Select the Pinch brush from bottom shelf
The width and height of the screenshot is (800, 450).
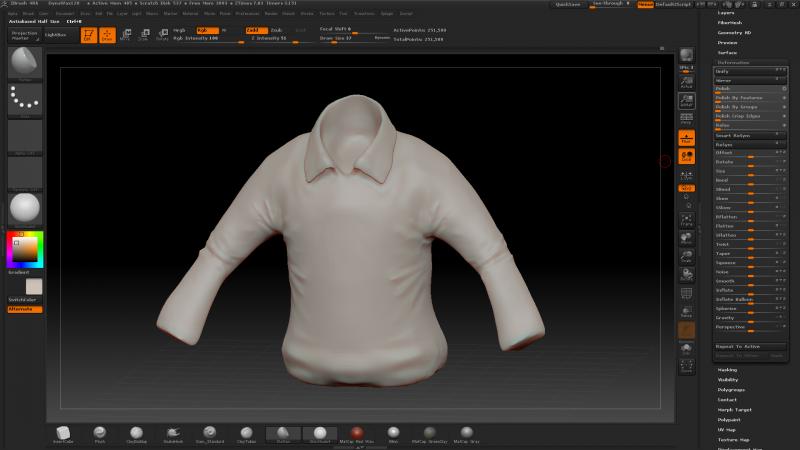tap(99, 434)
